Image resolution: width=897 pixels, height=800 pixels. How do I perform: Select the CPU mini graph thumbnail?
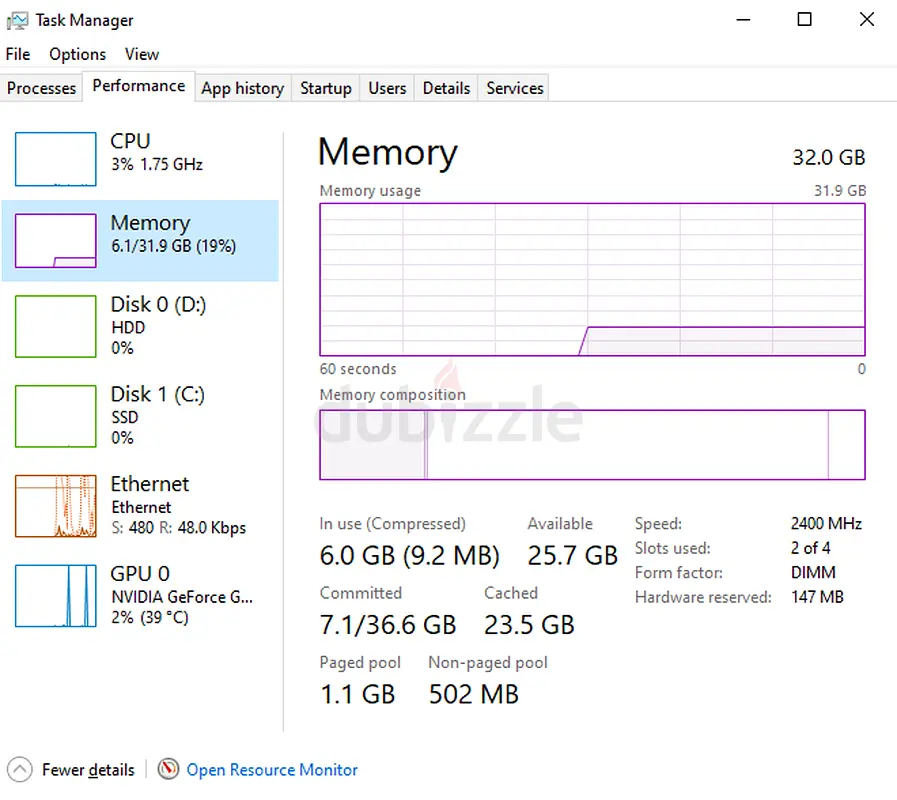[x=56, y=160]
